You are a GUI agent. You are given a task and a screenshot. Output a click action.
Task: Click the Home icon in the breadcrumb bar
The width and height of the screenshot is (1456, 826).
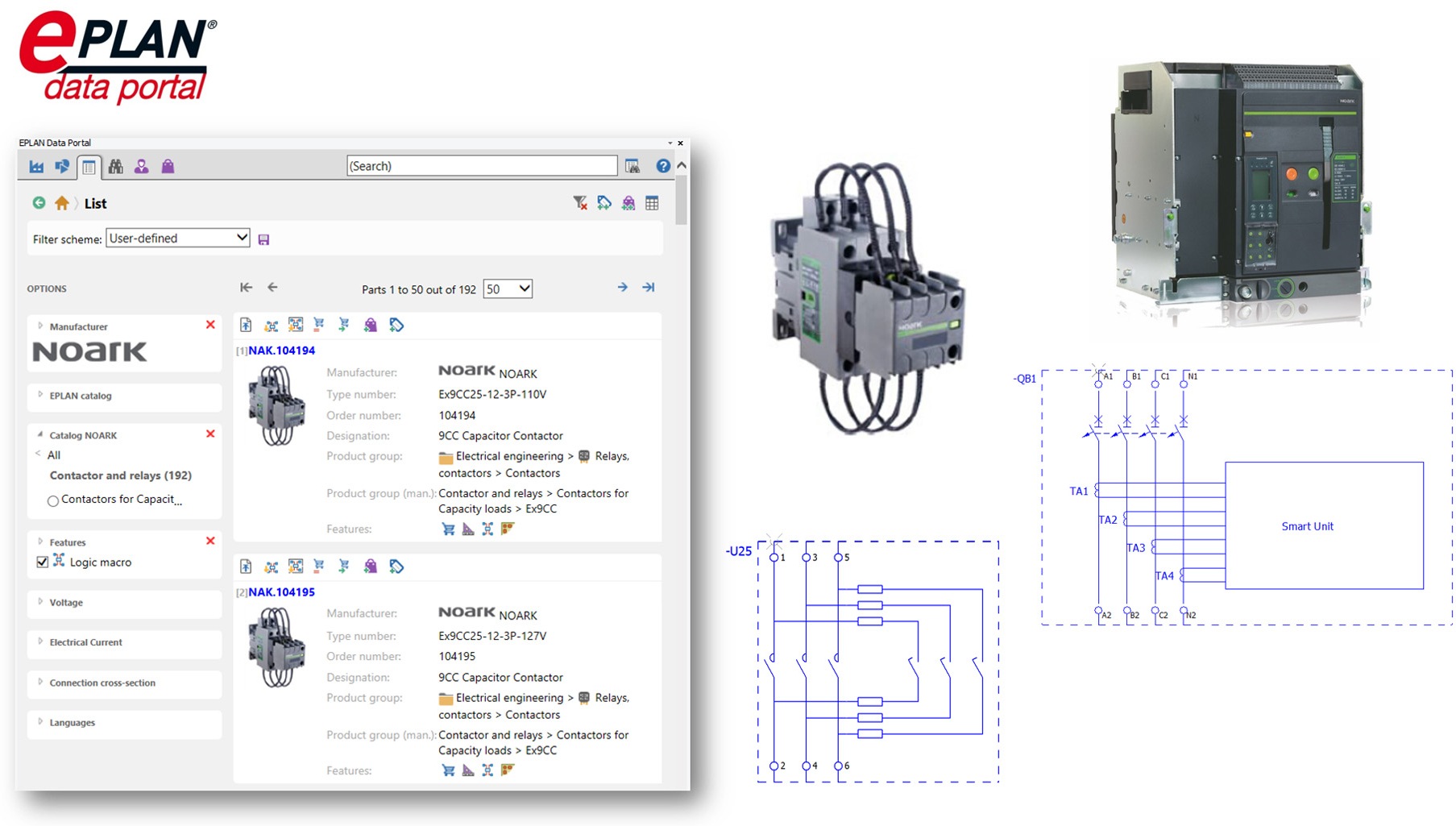pos(62,202)
